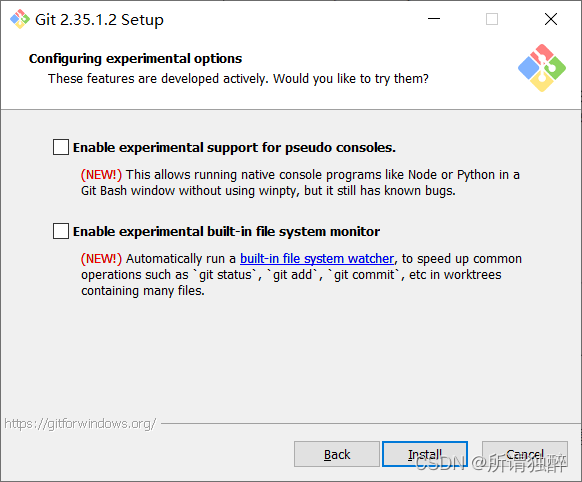This screenshot has width=582, height=482.
Task: Click the large Git logo in the header
Action: click(542, 68)
